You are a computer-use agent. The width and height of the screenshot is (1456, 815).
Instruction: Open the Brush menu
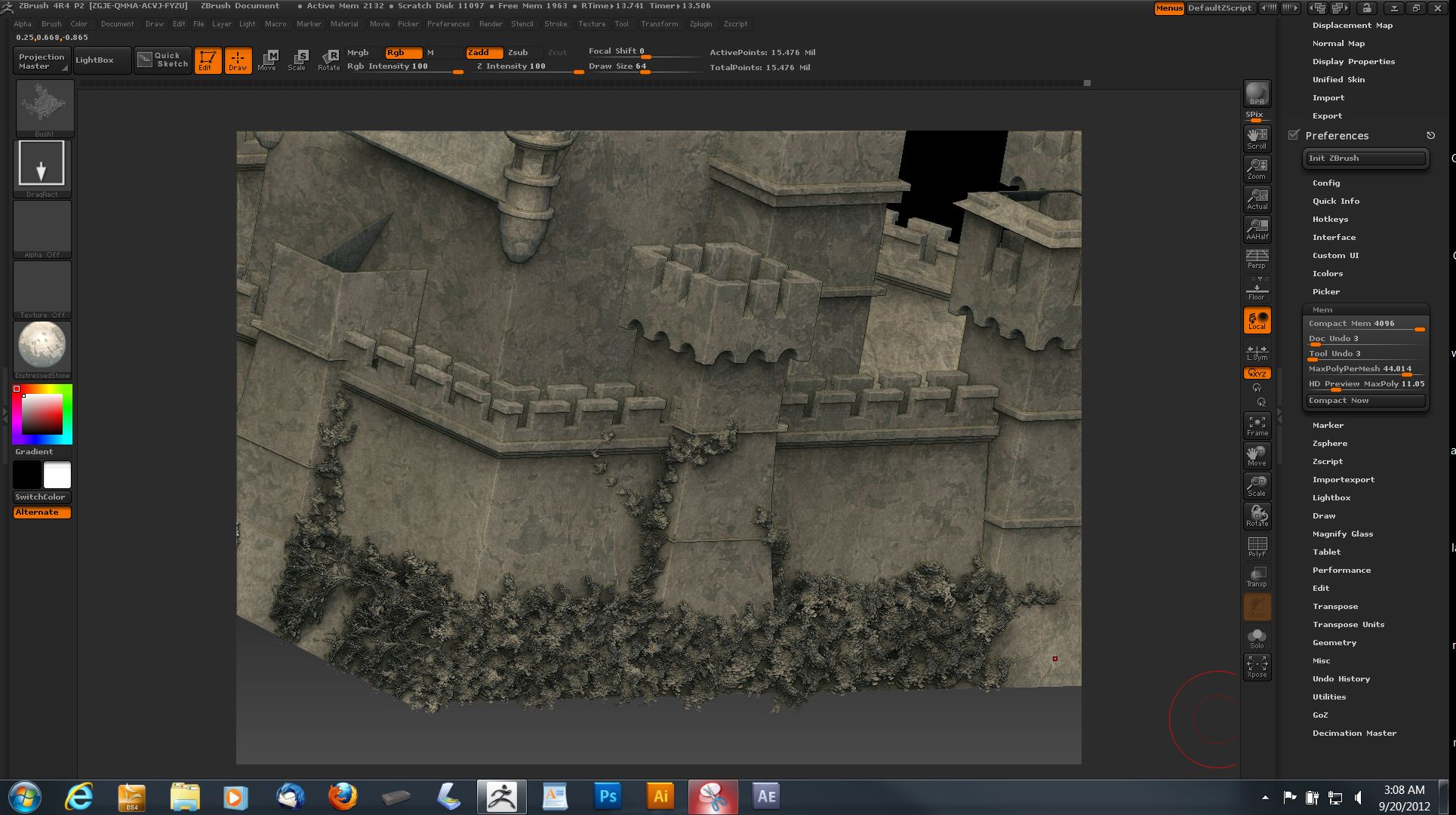51,24
